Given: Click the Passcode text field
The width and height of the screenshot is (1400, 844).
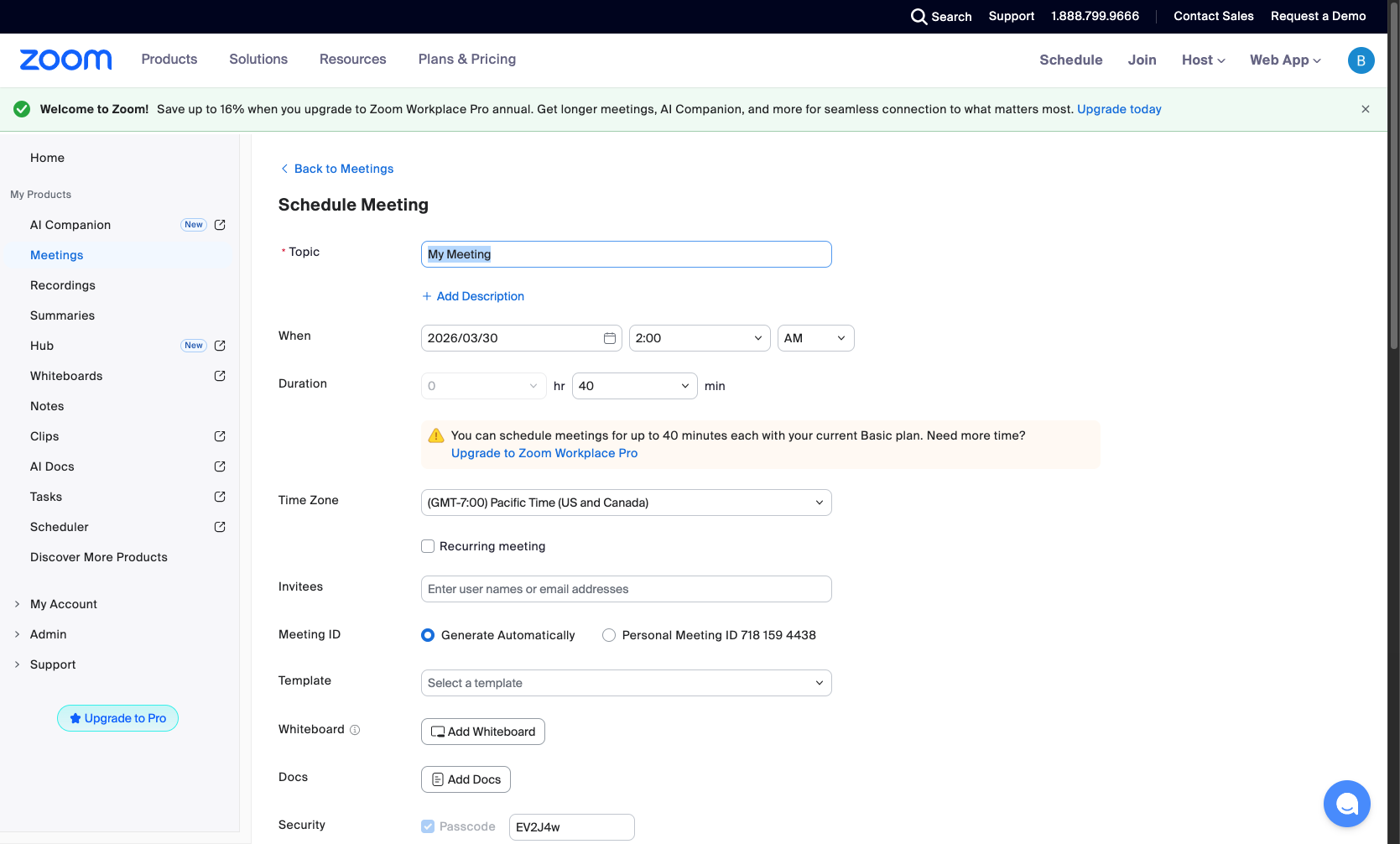Looking at the screenshot, I should tap(571, 827).
